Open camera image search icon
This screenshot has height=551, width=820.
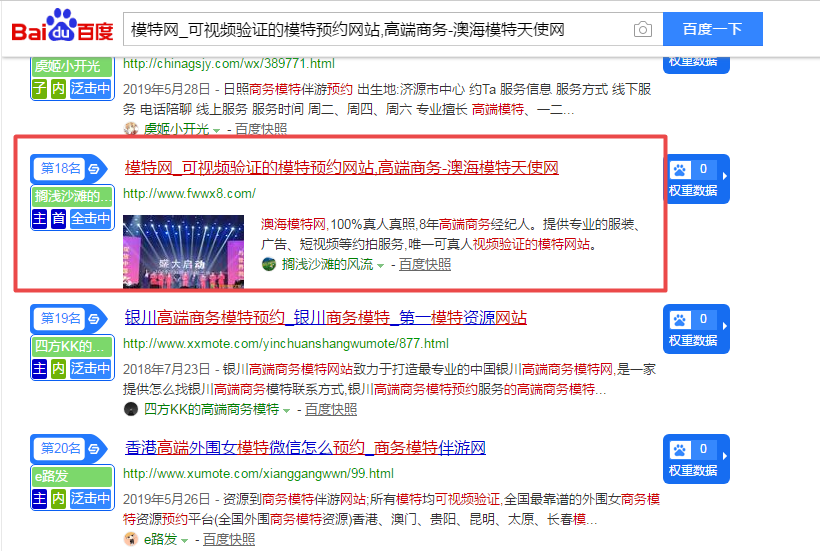[643, 29]
